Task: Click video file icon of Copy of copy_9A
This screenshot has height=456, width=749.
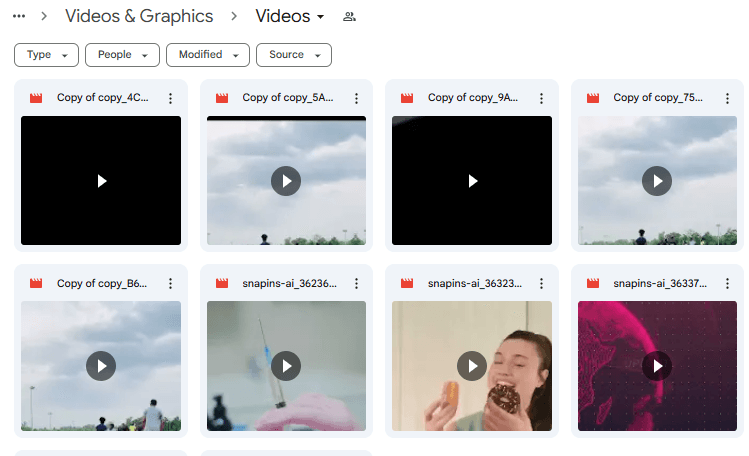Action: point(407,98)
